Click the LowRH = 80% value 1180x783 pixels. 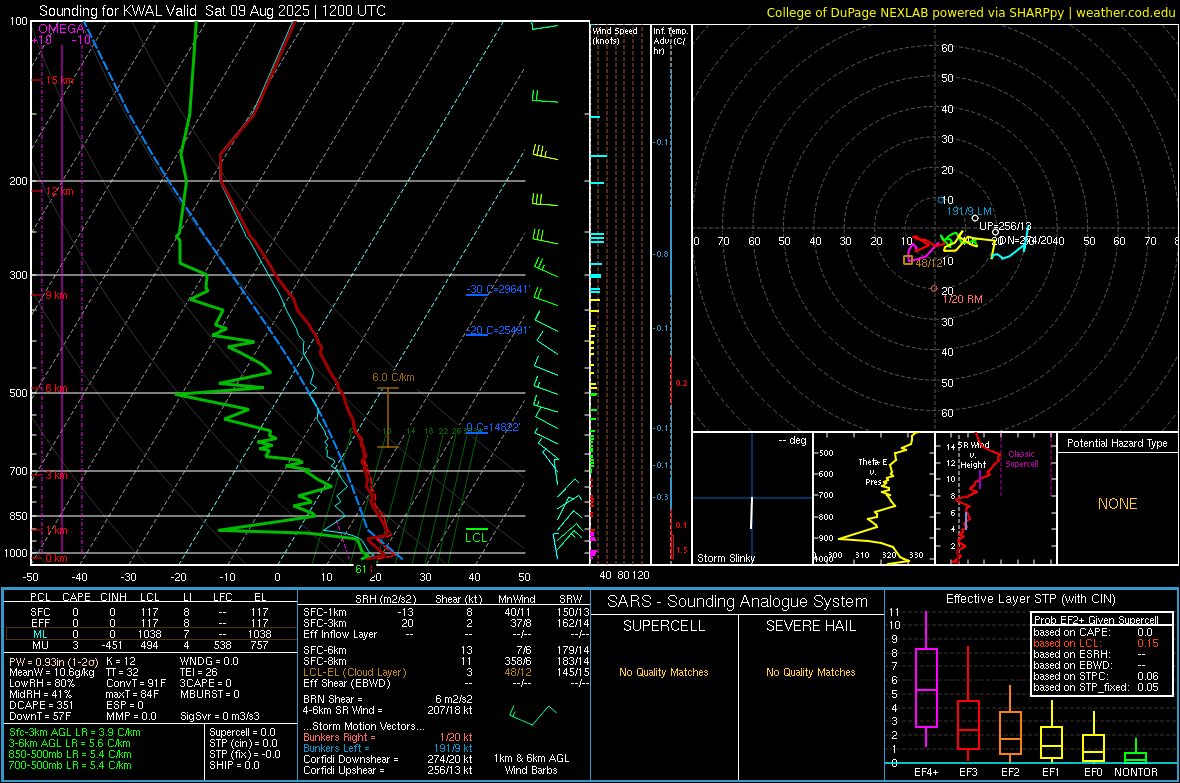[41, 683]
